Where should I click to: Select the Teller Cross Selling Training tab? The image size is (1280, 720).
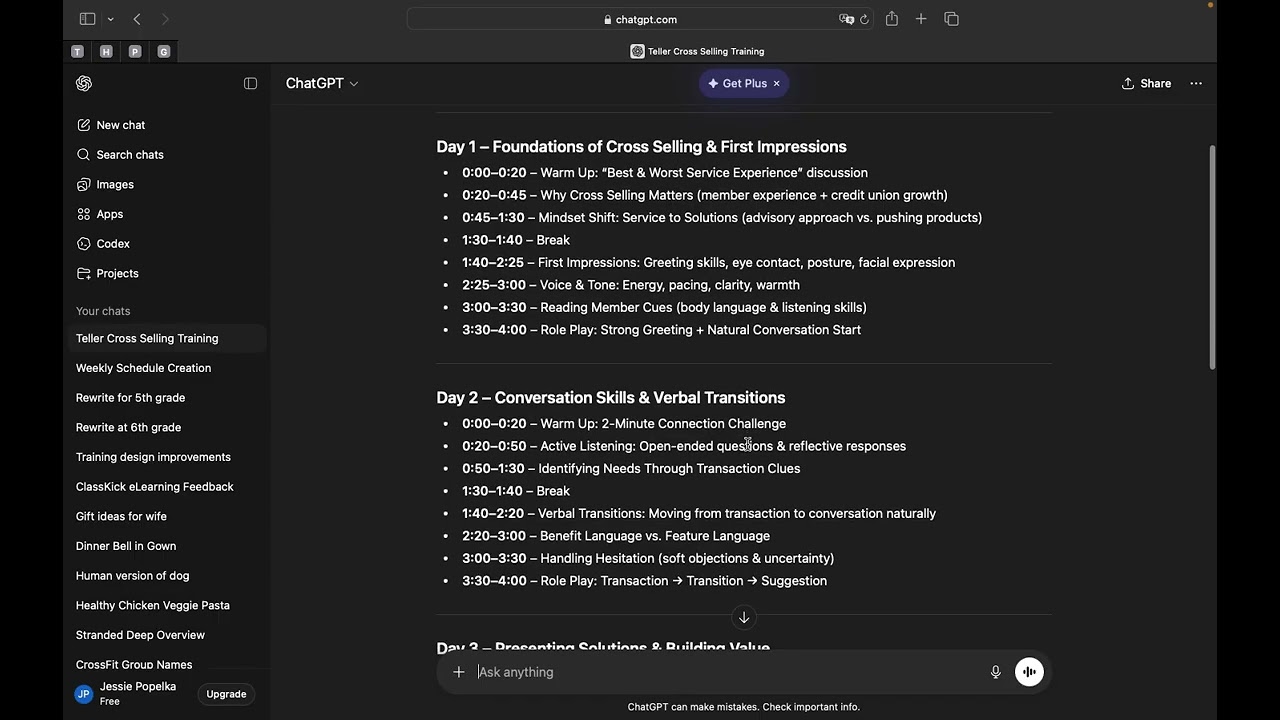pyautogui.click(x=697, y=51)
